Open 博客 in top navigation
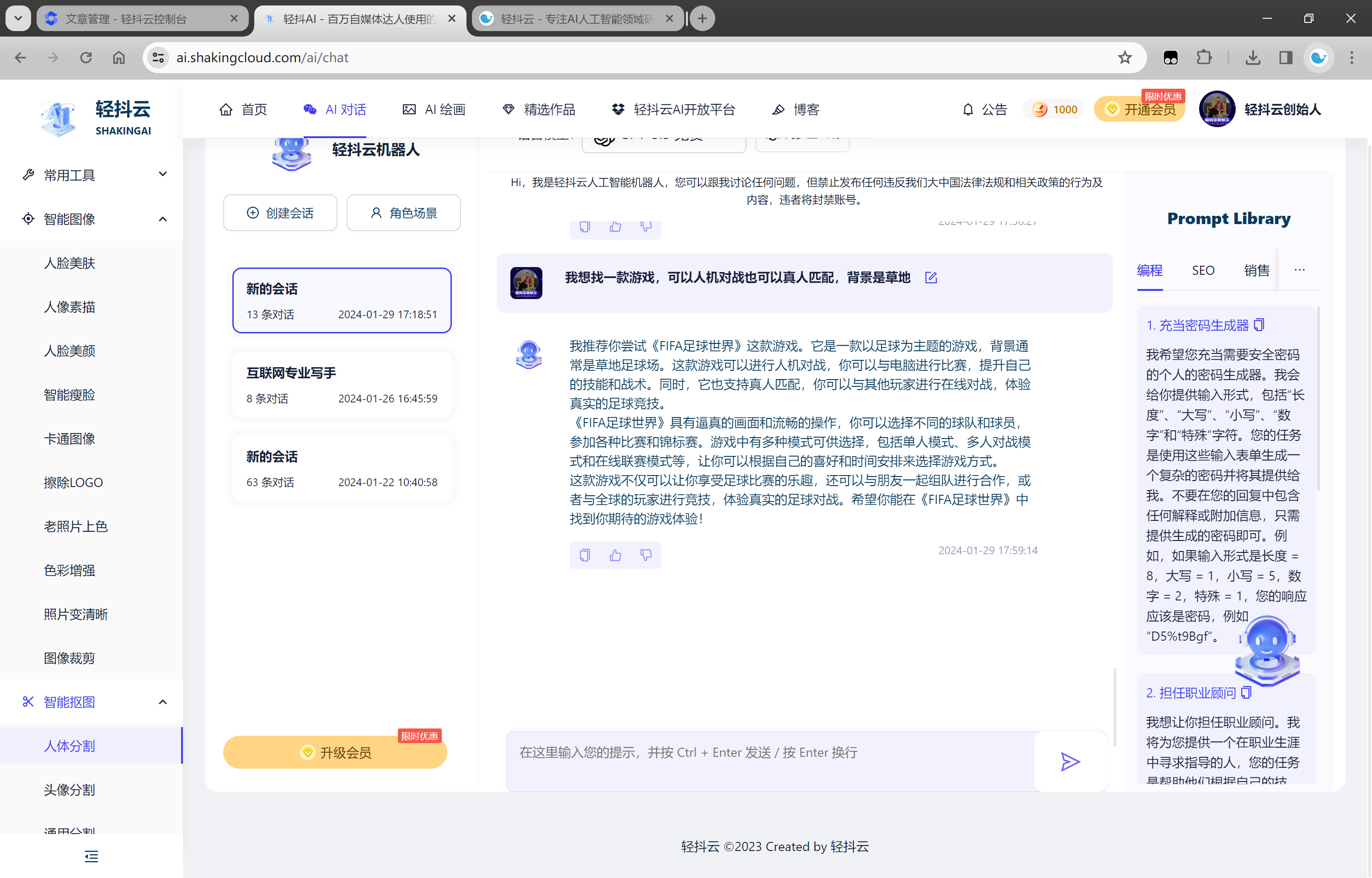 pos(796,109)
